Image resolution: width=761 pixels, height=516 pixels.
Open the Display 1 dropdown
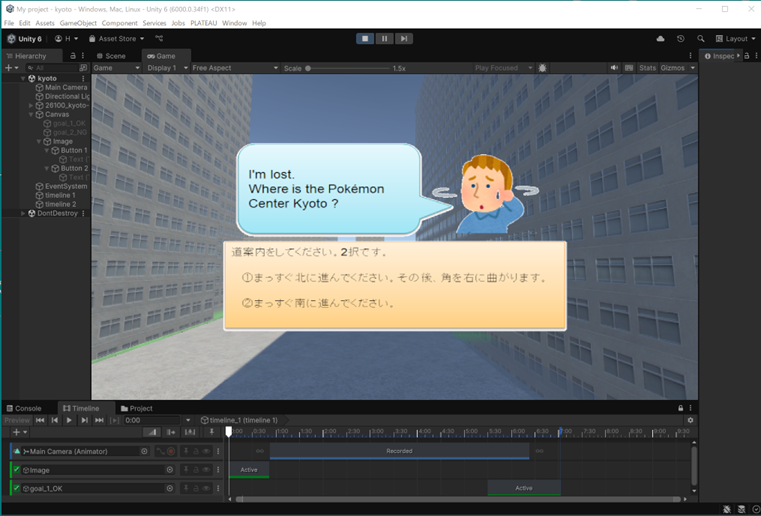pyautogui.click(x=167, y=68)
